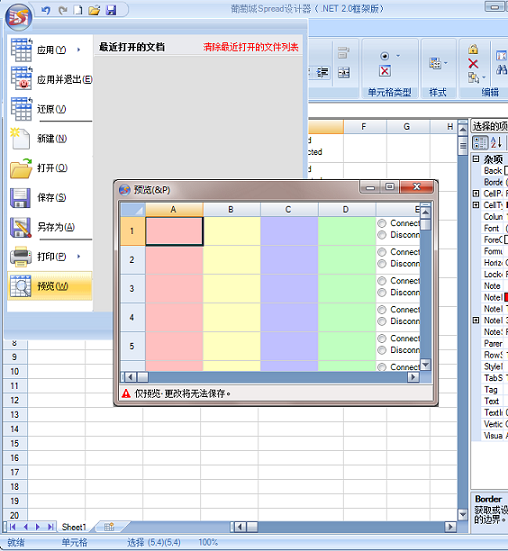Image resolution: width=508 pixels, height=551 pixels.
Task: Open the style dropdown arrow in 样式 group
Action: click(445, 63)
